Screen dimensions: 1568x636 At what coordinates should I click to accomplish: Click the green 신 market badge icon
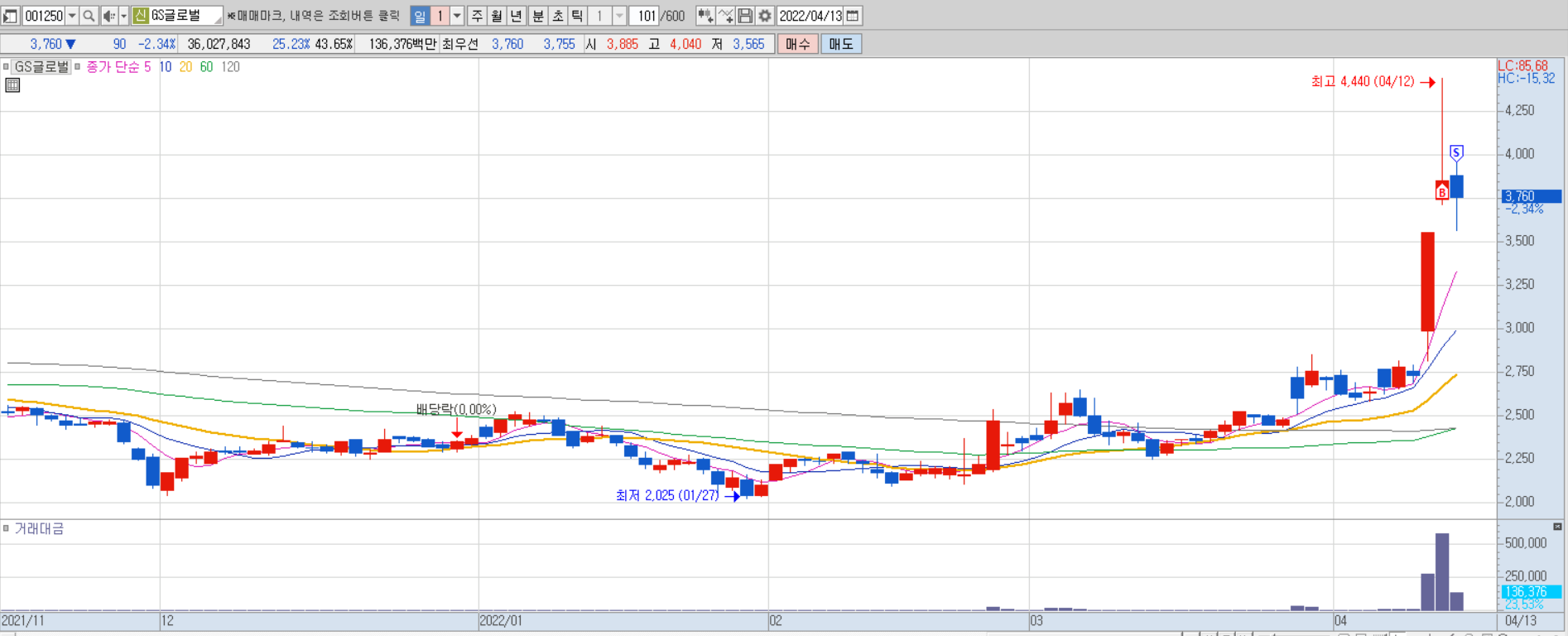pos(141,16)
